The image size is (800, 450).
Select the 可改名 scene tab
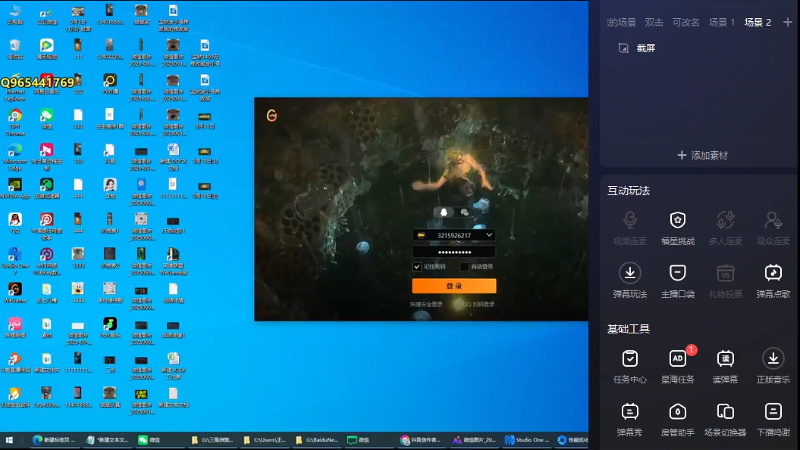coord(686,22)
